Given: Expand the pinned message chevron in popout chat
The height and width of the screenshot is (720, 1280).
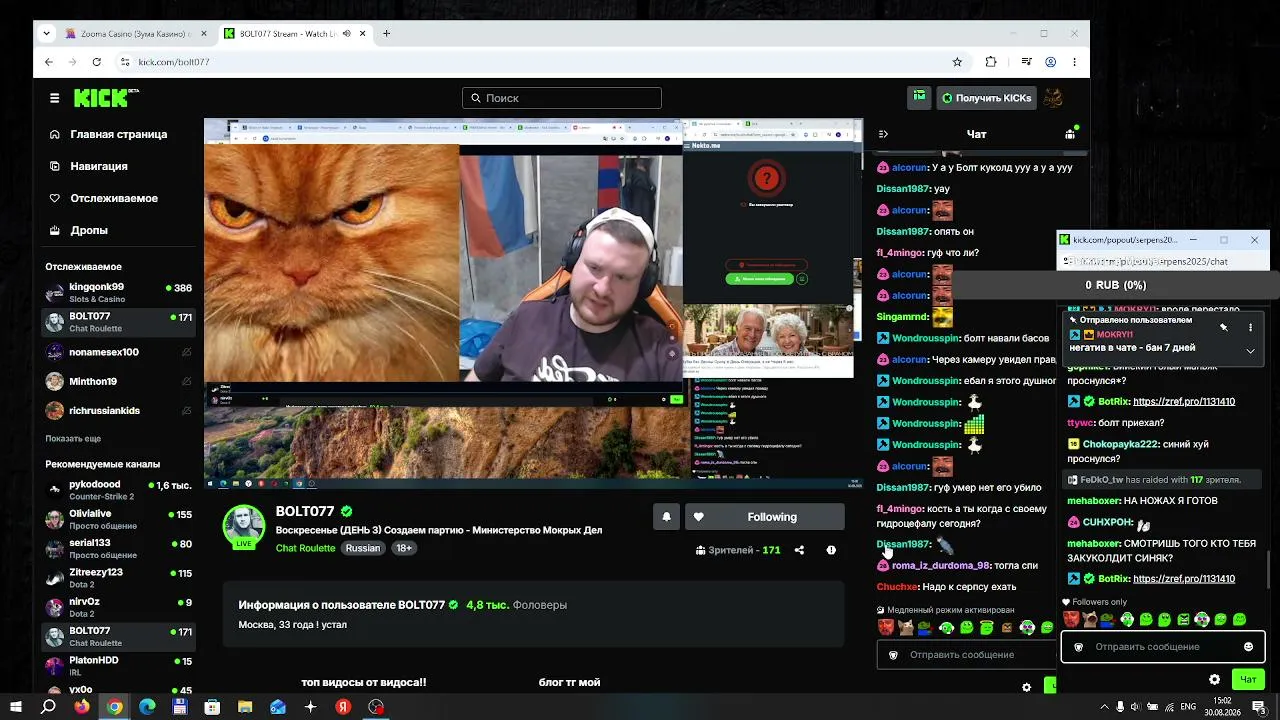Looking at the screenshot, I should (x=1250, y=351).
